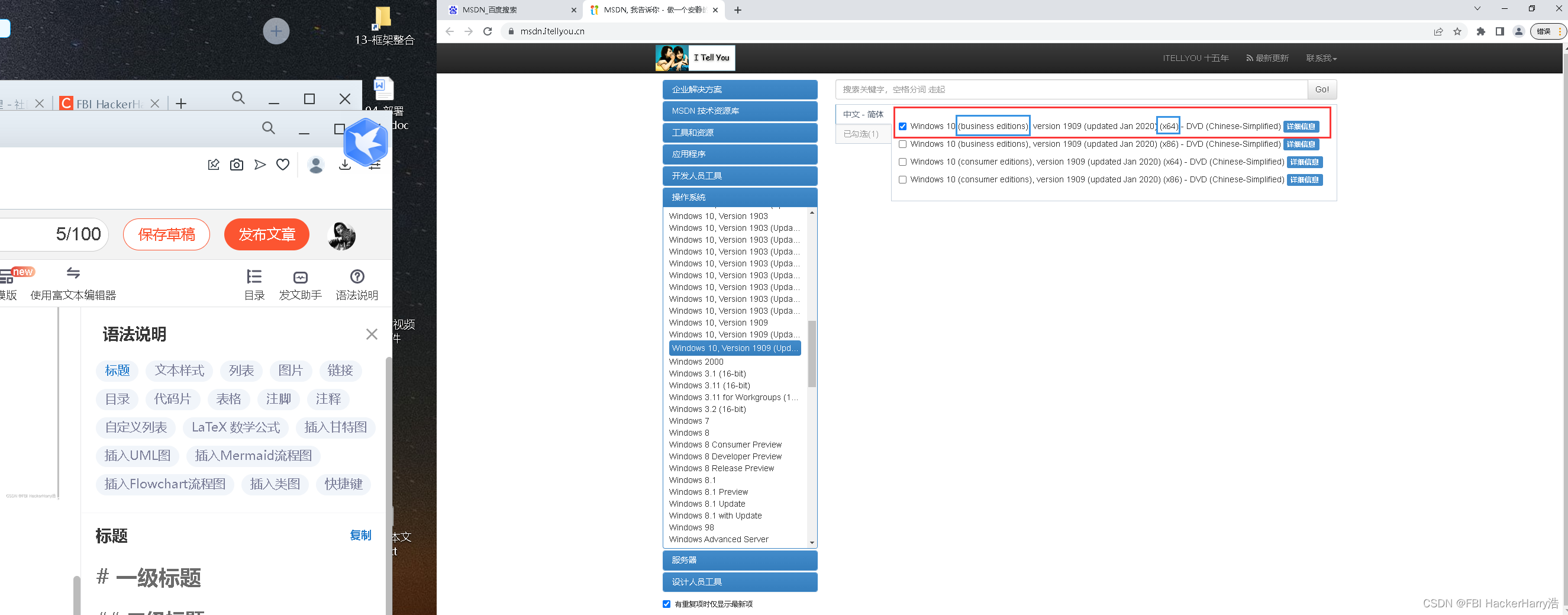Viewport: 1568px width, 615px height.
Task: Collapse 操作系统 category
Action: (x=740, y=197)
